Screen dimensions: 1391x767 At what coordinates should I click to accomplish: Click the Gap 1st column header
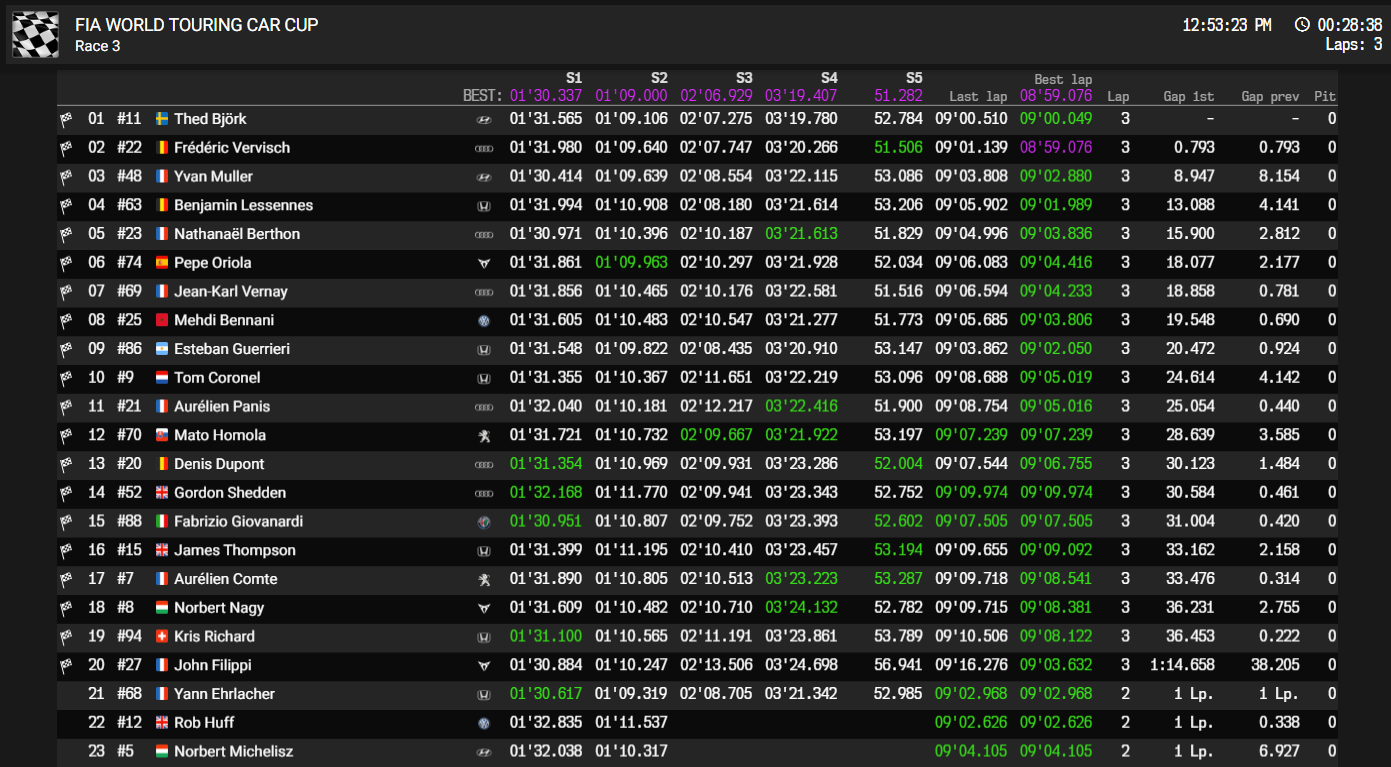(1188, 96)
